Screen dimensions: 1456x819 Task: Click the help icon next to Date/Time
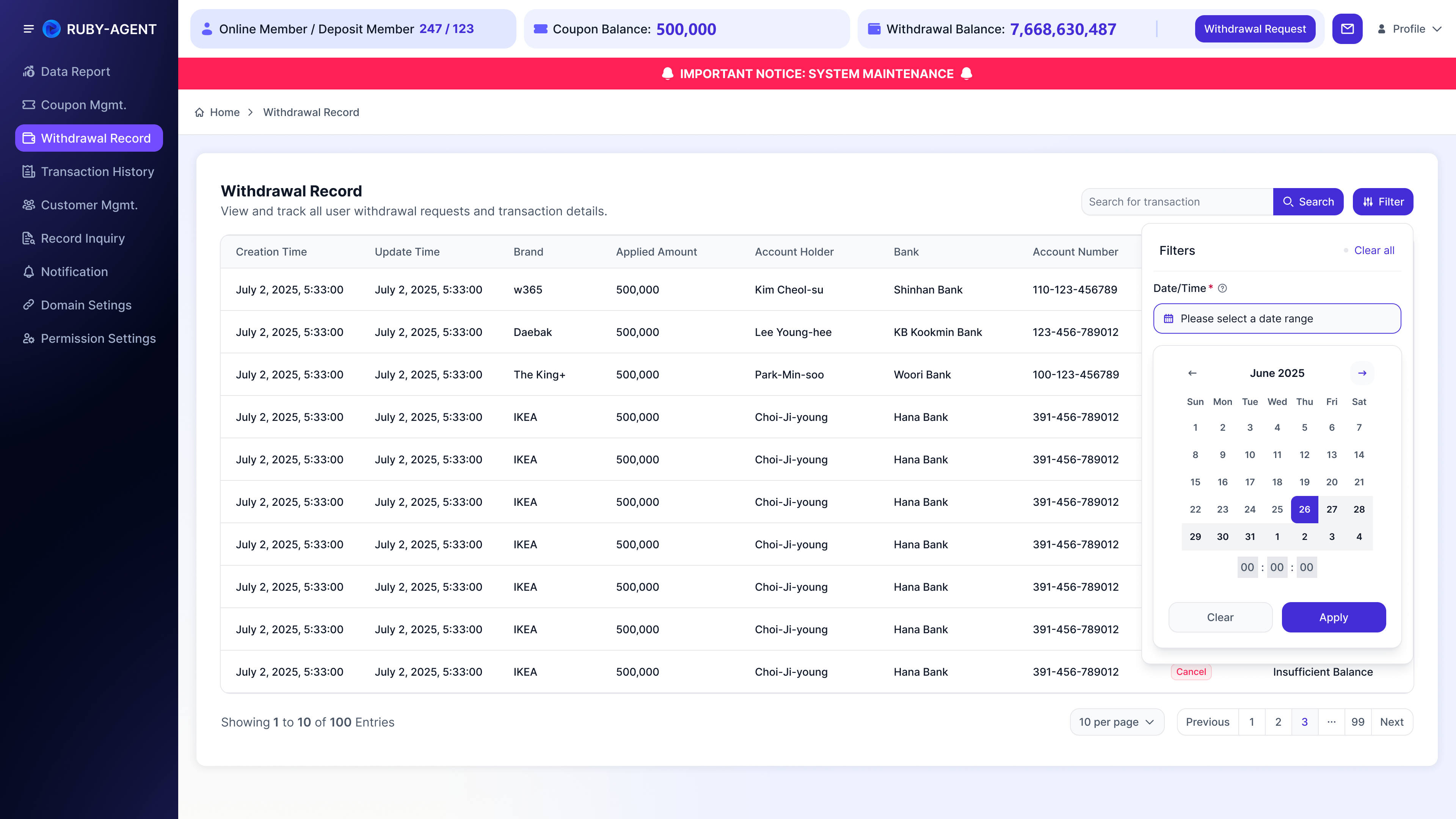pos(1222,288)
